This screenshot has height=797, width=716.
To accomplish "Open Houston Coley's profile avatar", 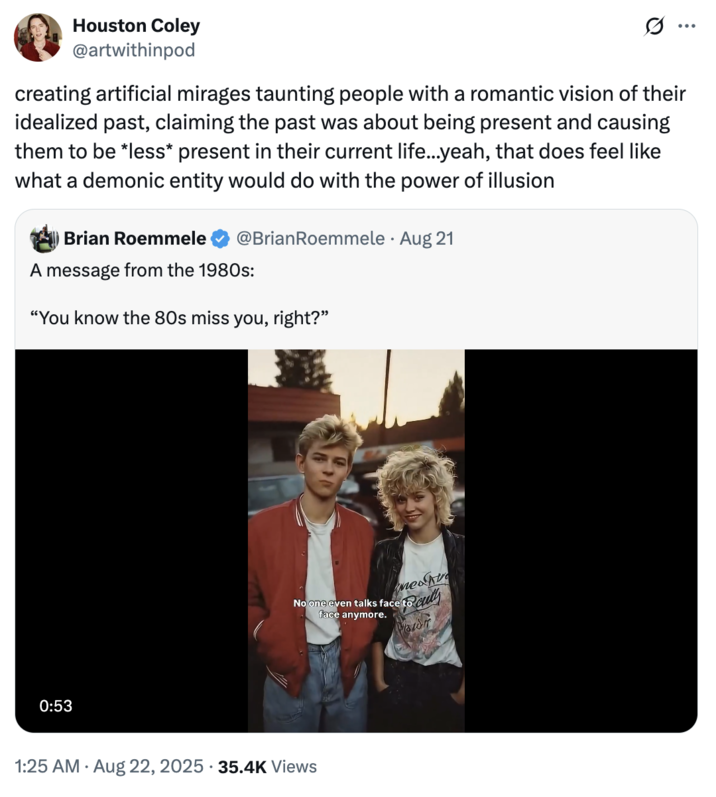I will [x=38, y=38].
